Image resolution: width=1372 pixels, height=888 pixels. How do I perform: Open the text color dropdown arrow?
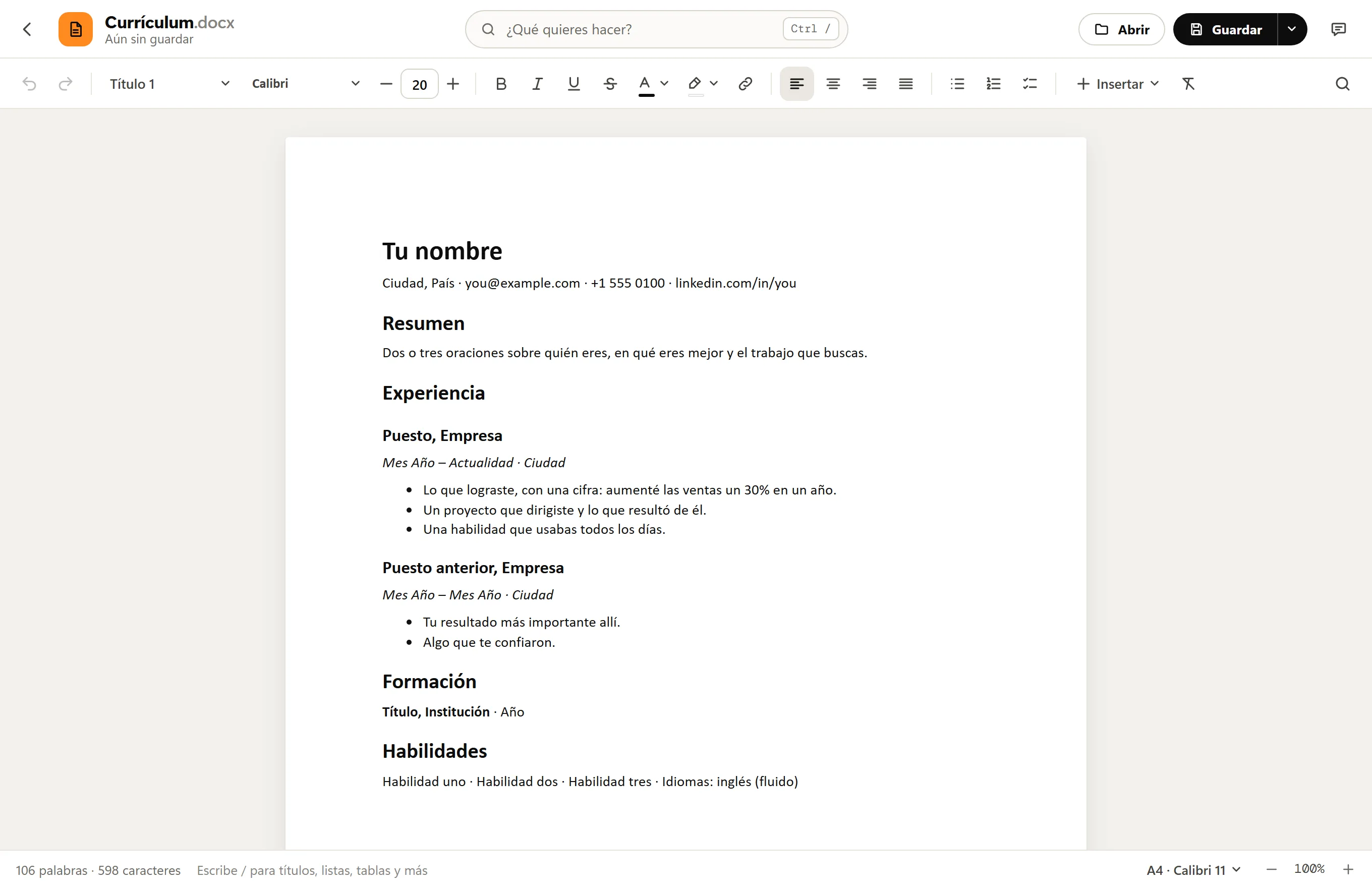point(664,84)
